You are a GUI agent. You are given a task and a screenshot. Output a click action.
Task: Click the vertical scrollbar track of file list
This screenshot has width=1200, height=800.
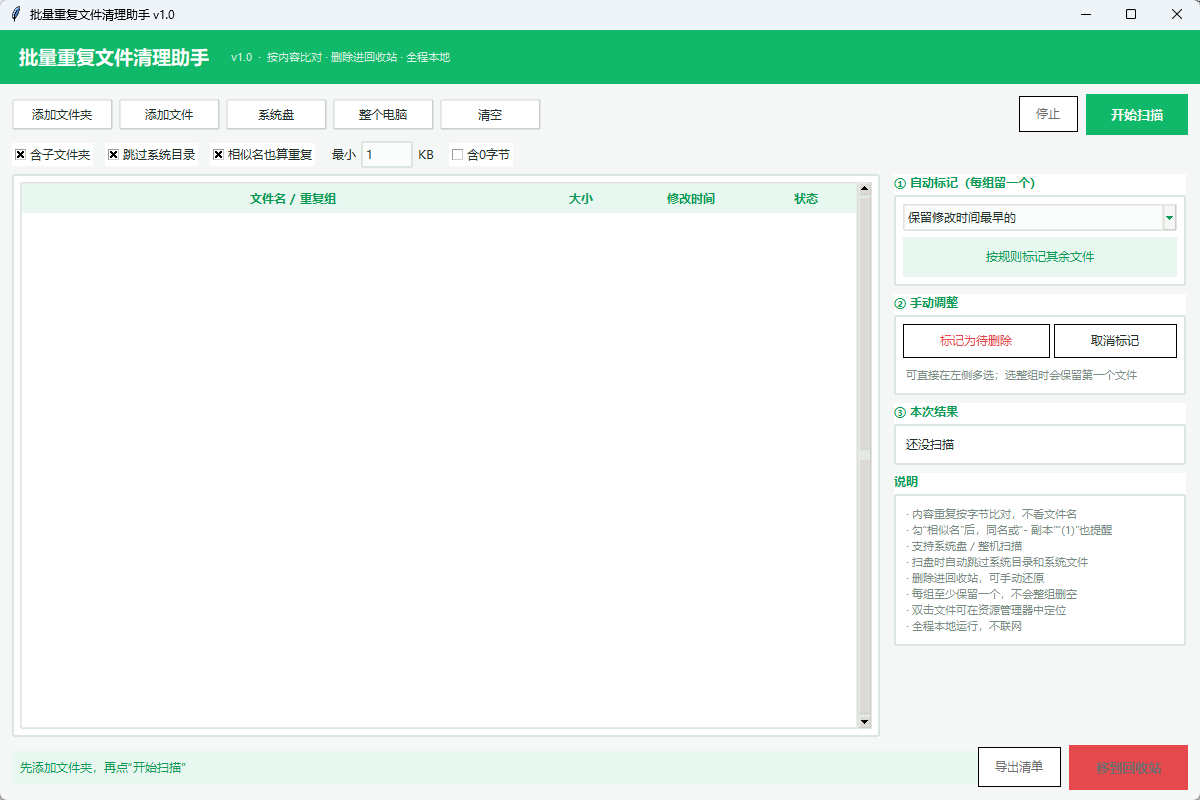pos(865,455)
